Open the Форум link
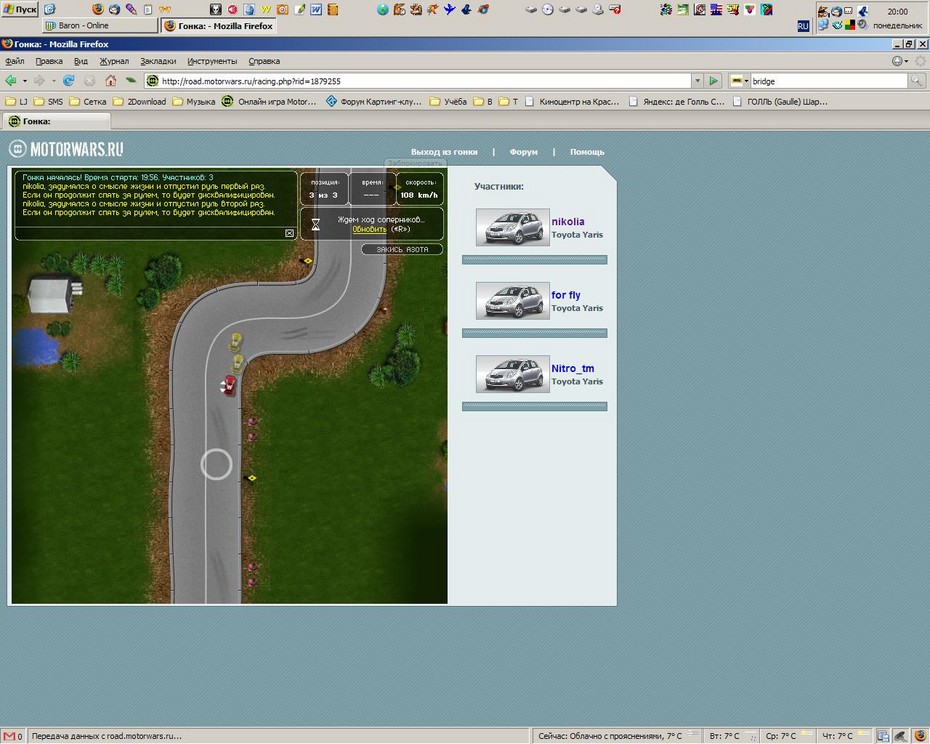930x744 pixels. [x=523, y=152]
